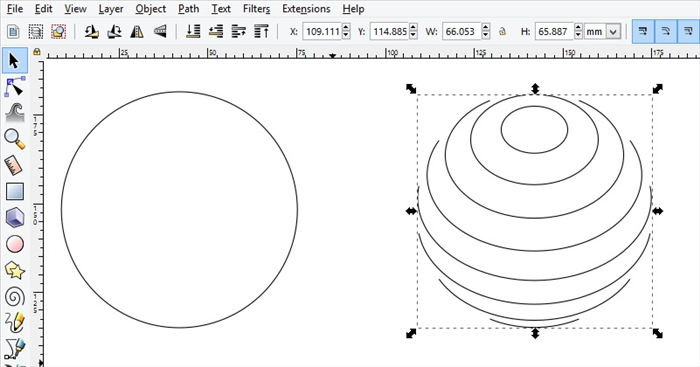Viewport: 700px width, 367px height.
Task: Lower selection one step
Action: point(216,32)
